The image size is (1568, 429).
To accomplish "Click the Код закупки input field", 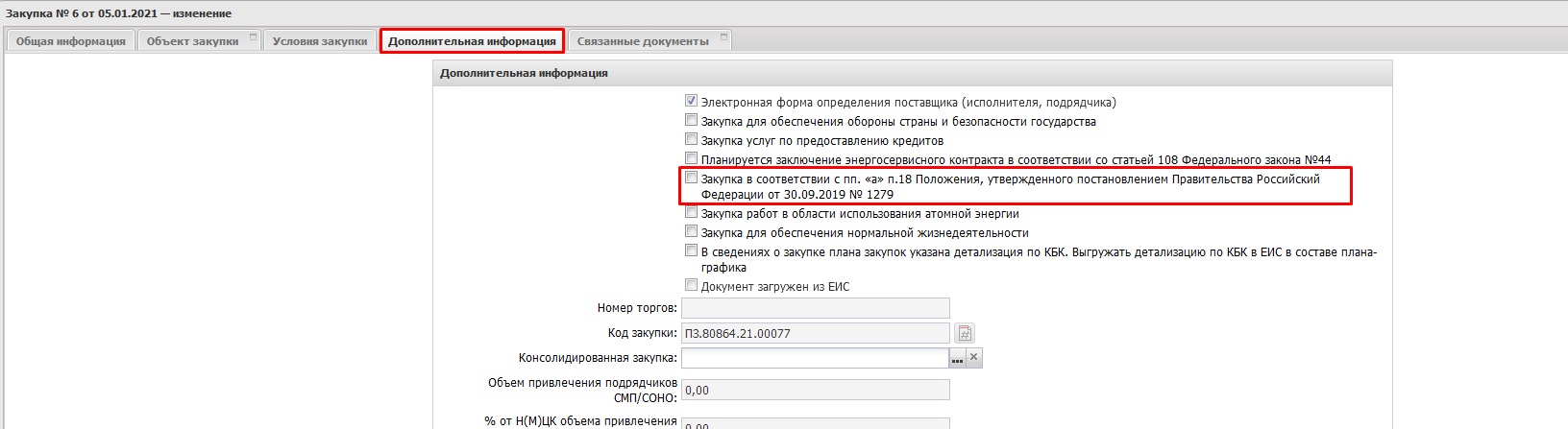I will coord(815,333).
